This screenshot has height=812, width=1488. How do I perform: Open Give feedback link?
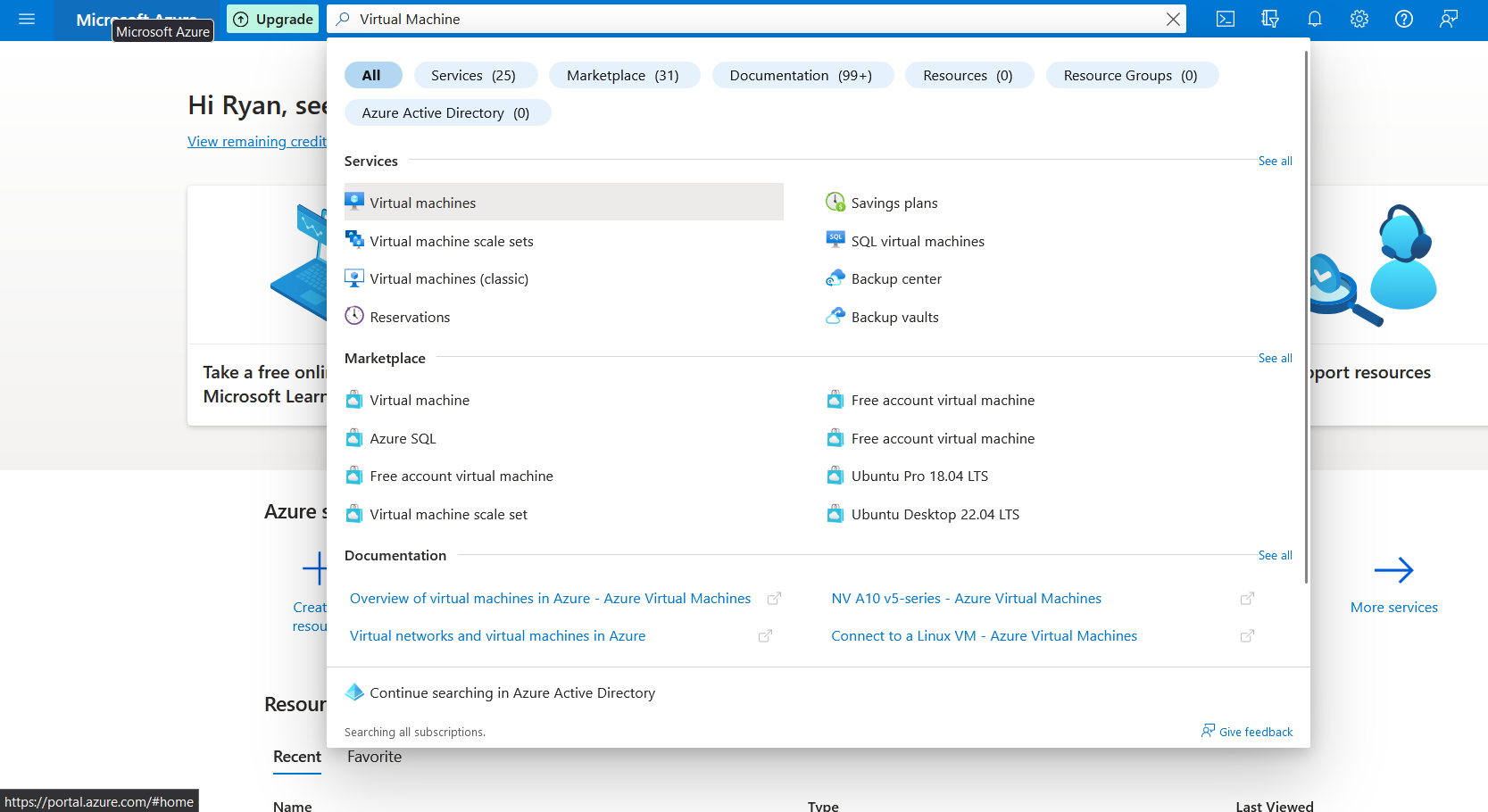tap(1247, 732)
